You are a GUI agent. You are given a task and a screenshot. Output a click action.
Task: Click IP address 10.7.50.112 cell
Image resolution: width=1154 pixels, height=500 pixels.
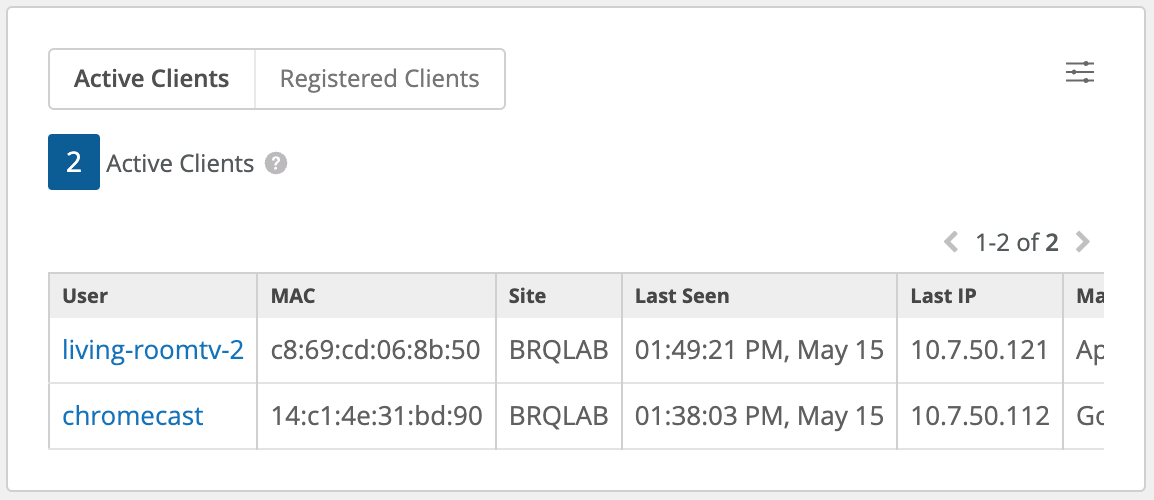tap(979, 415)
